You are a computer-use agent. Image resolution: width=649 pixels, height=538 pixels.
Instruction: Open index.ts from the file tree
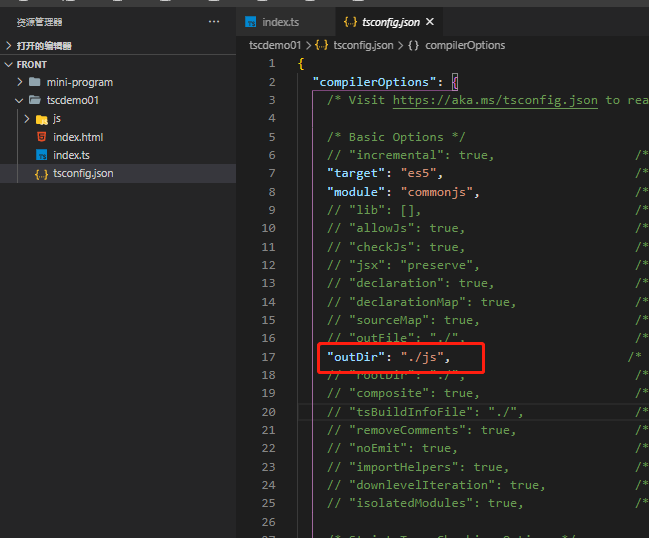tap(71, 155)
